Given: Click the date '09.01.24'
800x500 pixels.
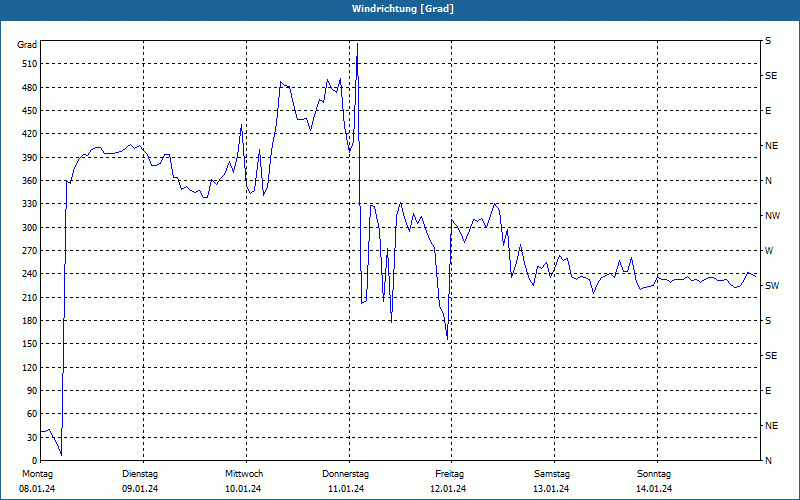Looking at the screenshot, I should (140, 489).
